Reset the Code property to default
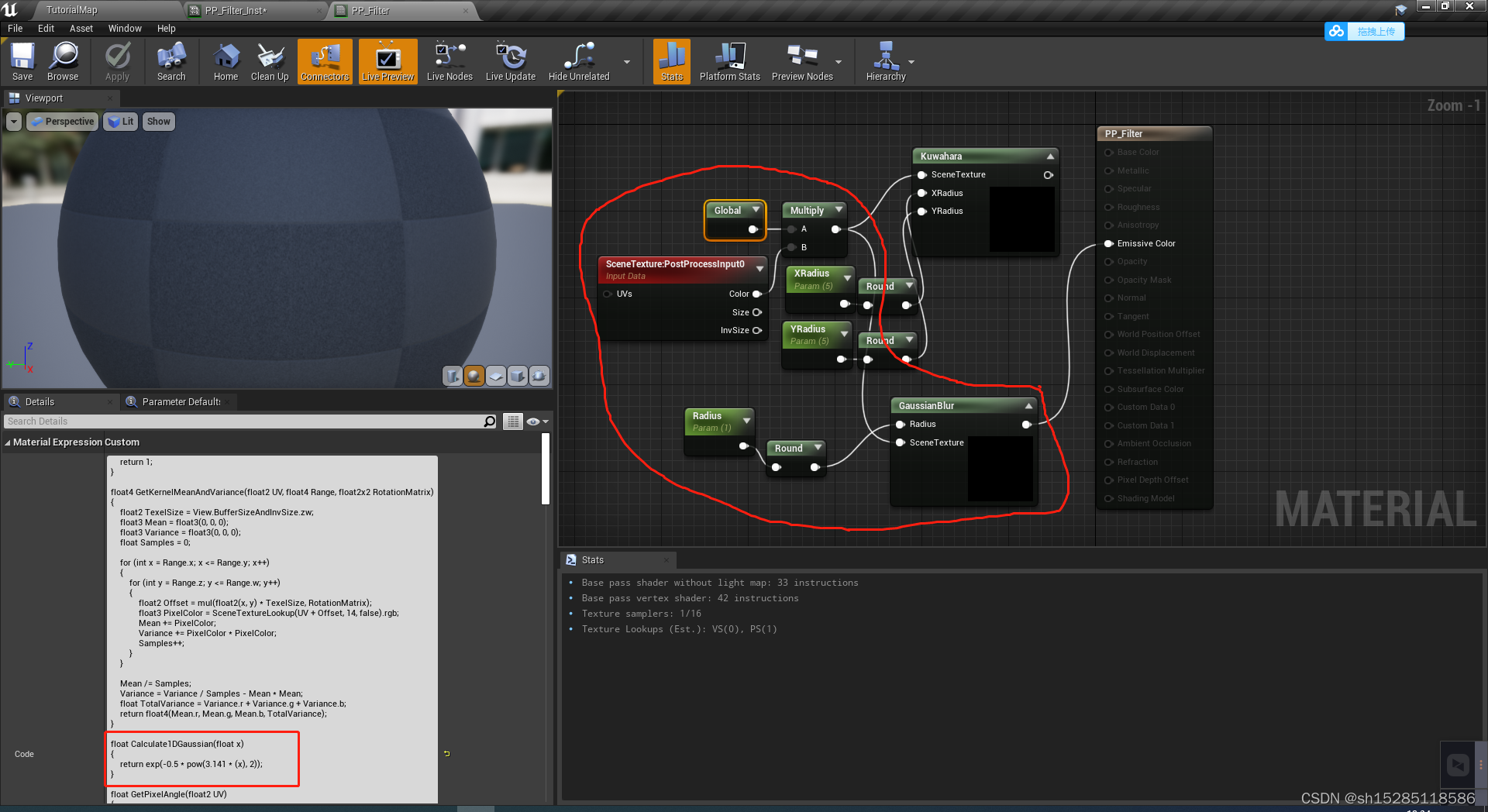The height and width of the screenshot is (812, 1488). point(446,753)
